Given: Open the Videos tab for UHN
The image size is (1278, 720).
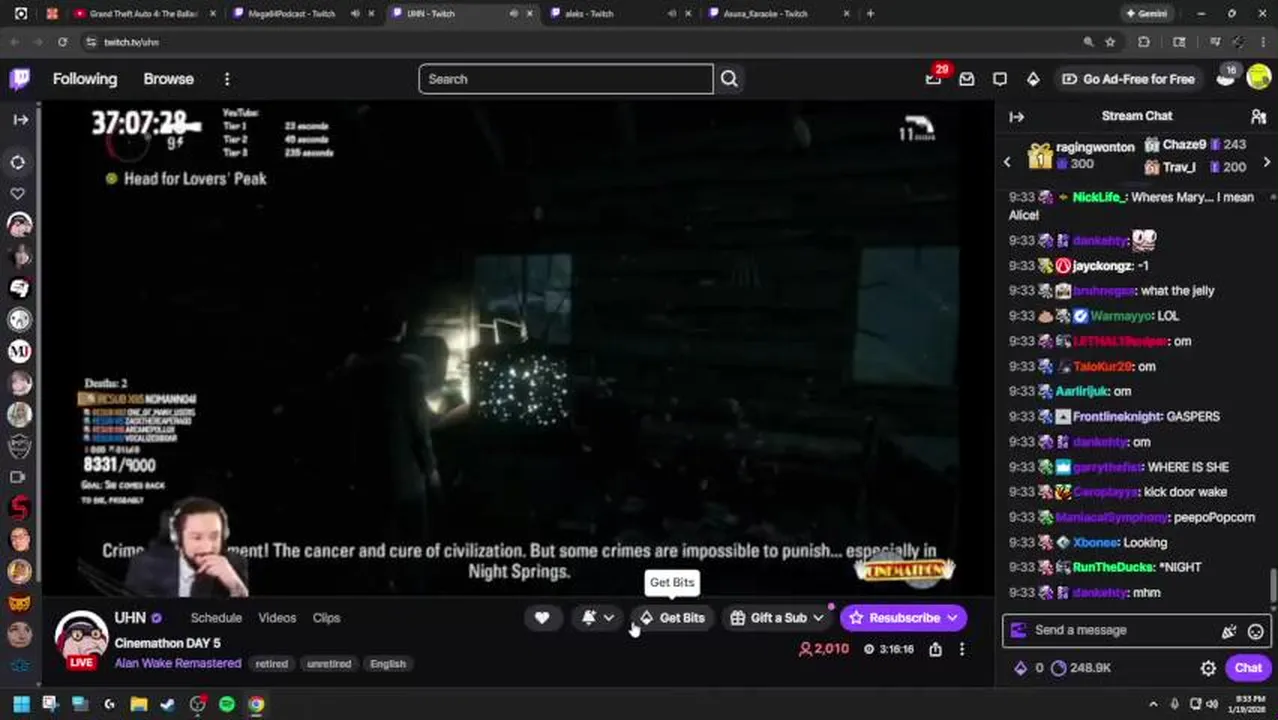Looking at the screenshot, I should (x=277, y=618).
